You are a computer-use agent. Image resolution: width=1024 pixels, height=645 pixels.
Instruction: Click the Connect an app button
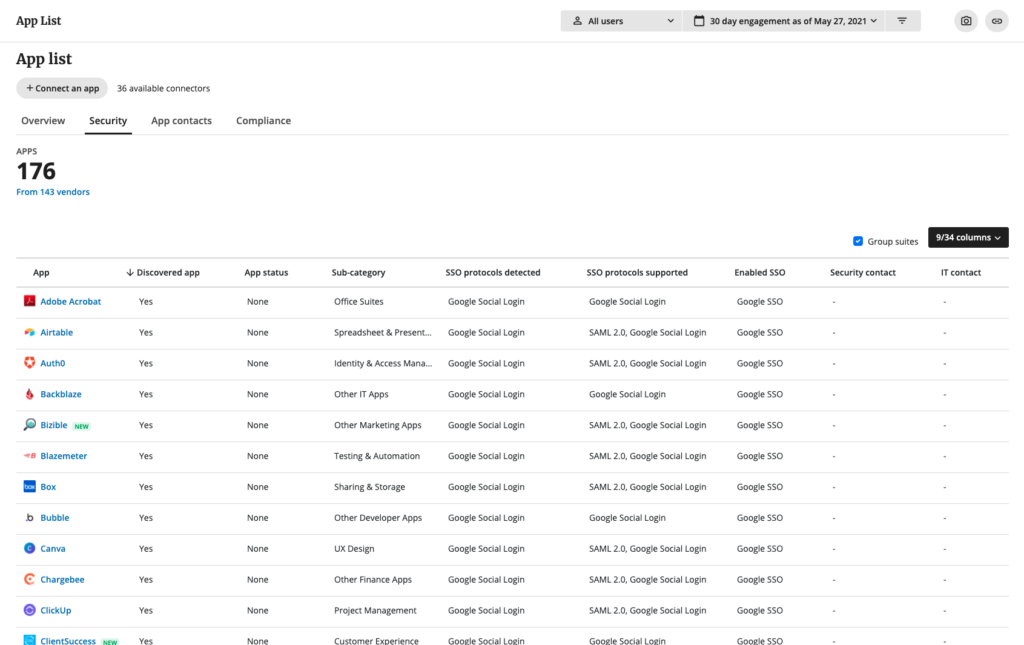click(62, 88)
